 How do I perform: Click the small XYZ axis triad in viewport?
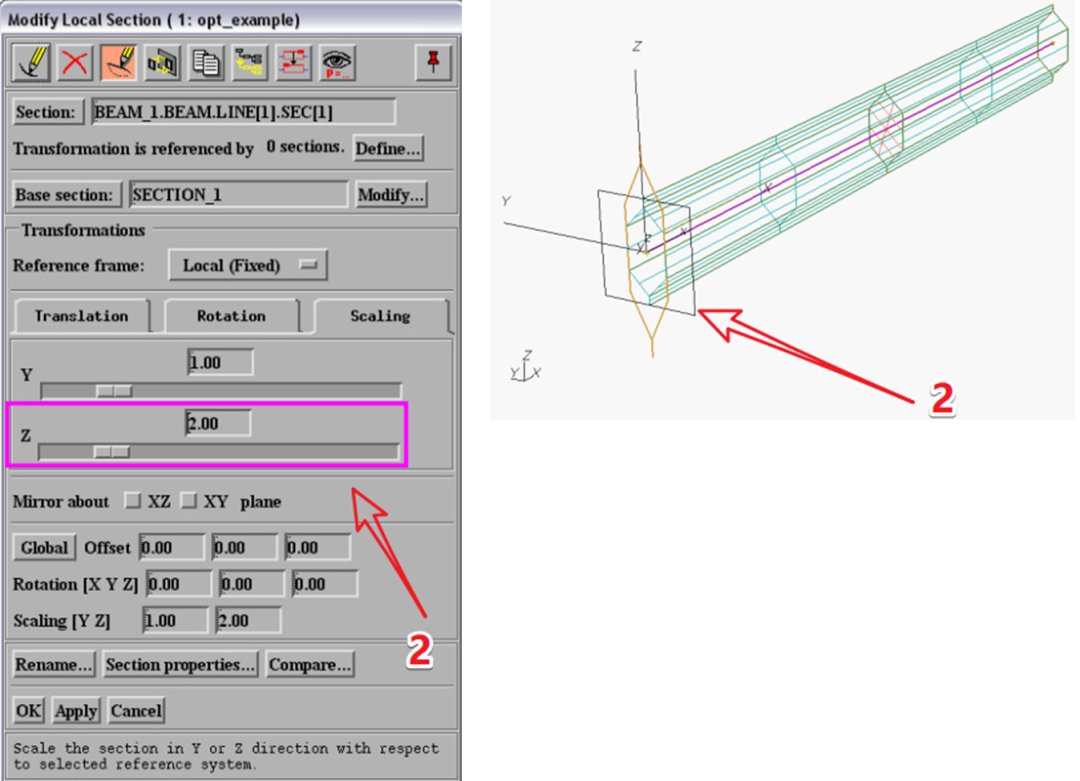tap(526, 366)
